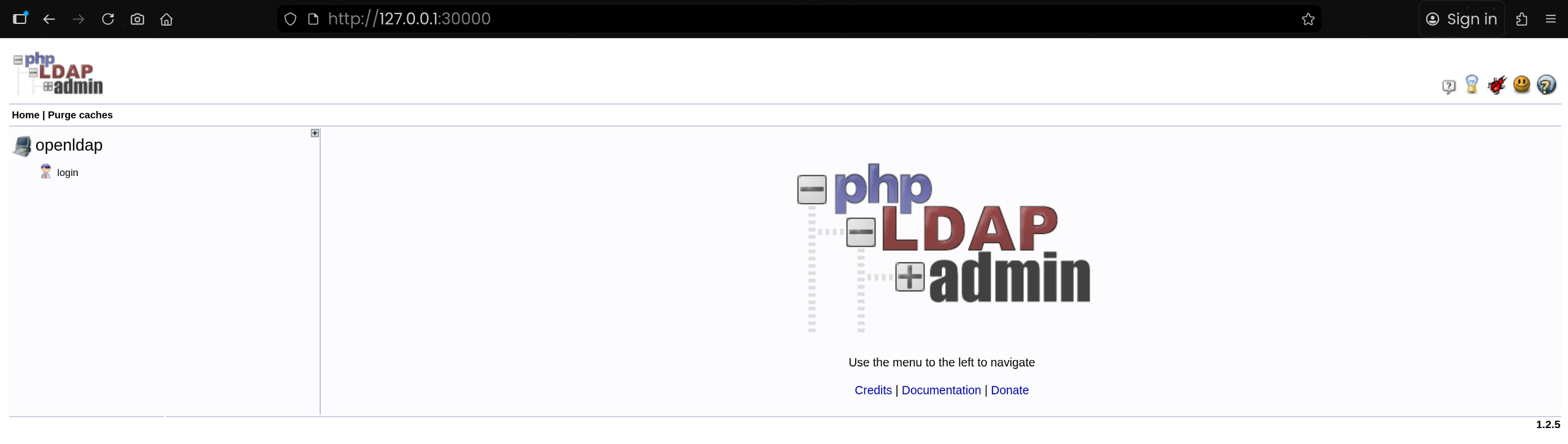Follow the Donate link

(x=1010, y=390)
